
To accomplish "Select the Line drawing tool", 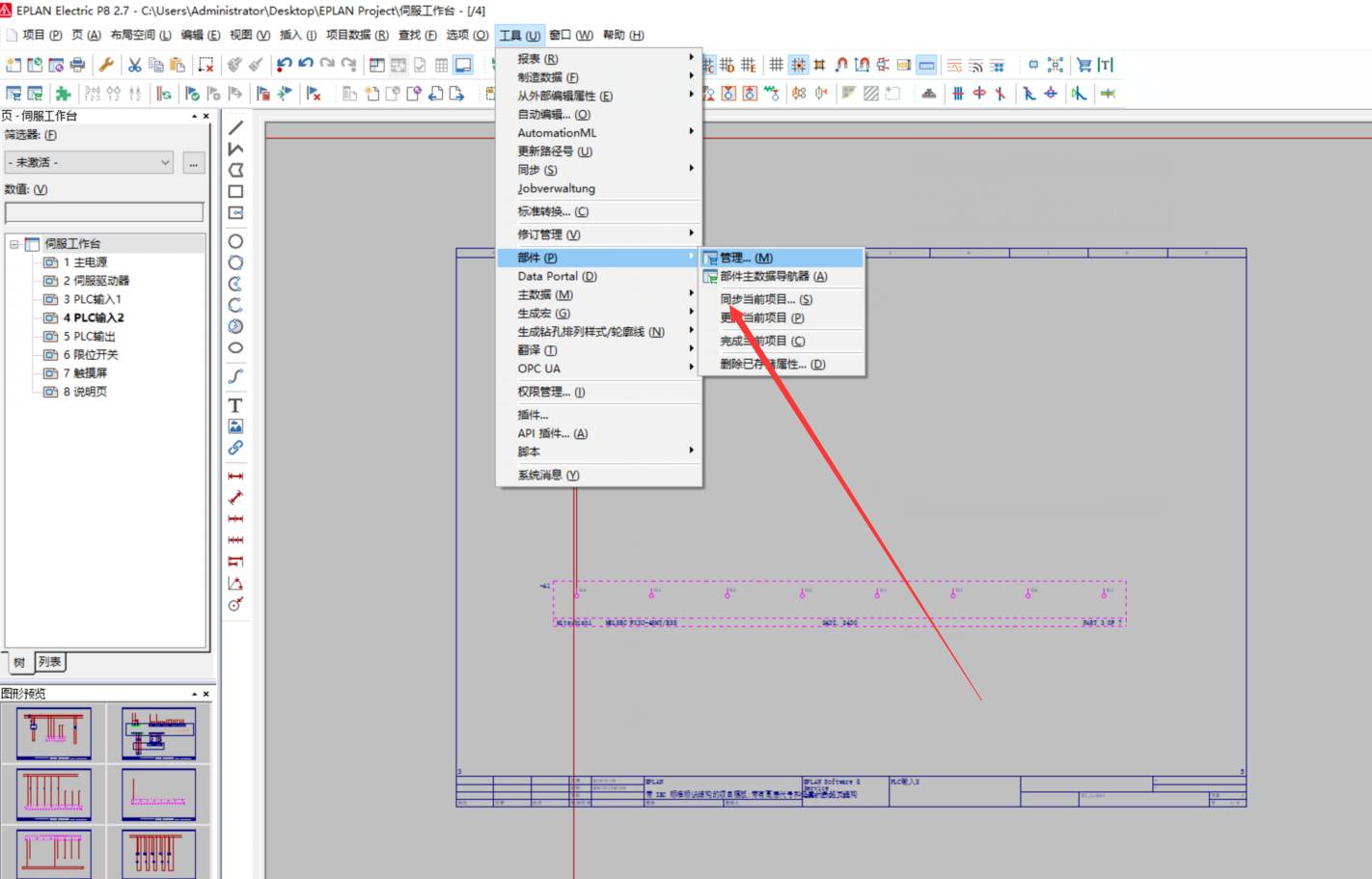I will [235, 127].
